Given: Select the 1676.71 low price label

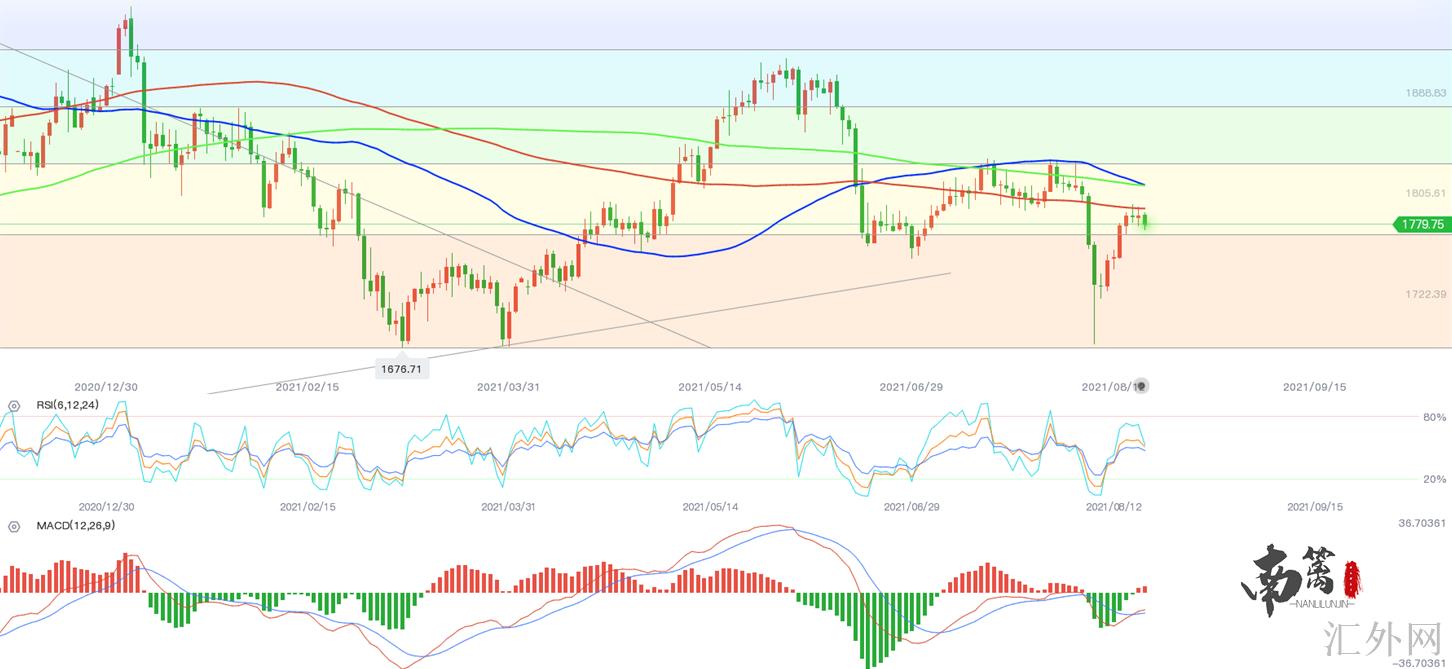Looking at the screenshot, I should pos(402,369).
